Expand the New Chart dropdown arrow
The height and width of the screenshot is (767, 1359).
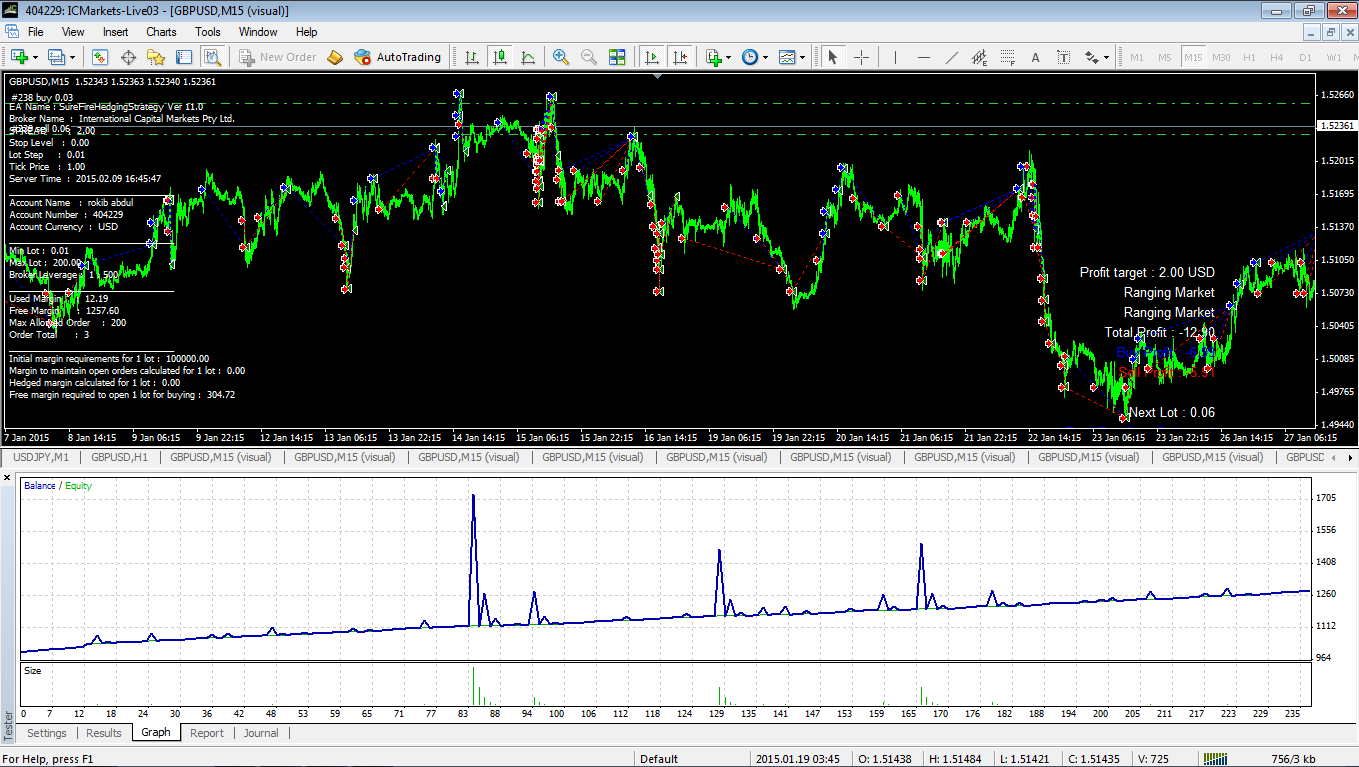(x=37, y=57)
